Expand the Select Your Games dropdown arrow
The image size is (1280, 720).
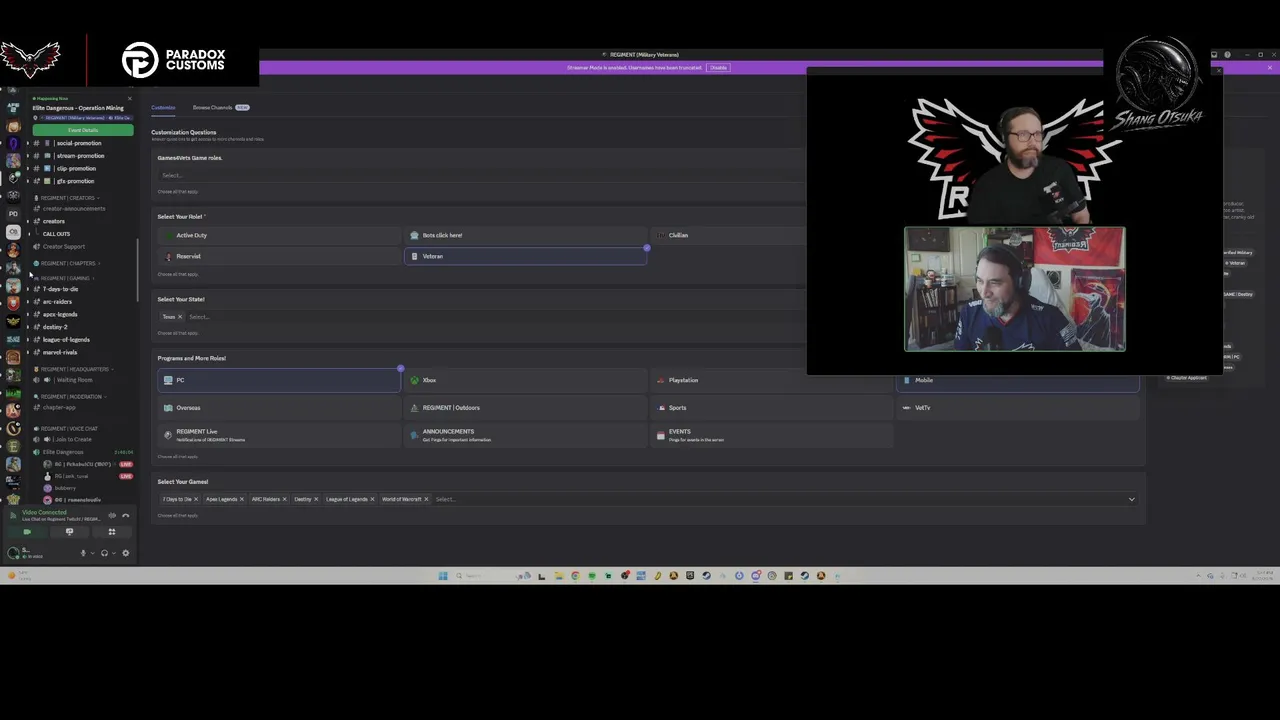(1132, 499)
